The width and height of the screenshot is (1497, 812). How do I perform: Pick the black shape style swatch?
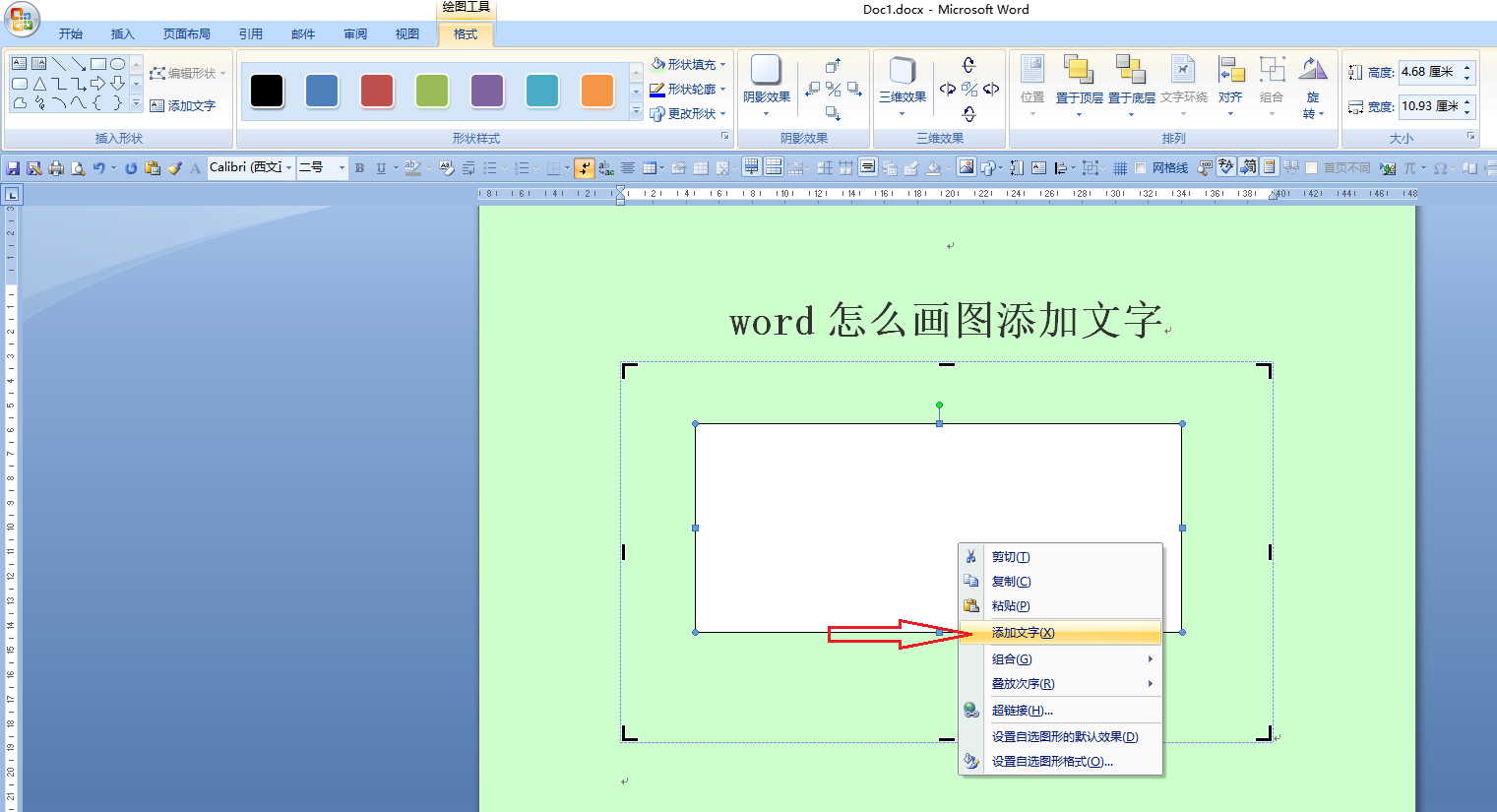pos(267,91)
